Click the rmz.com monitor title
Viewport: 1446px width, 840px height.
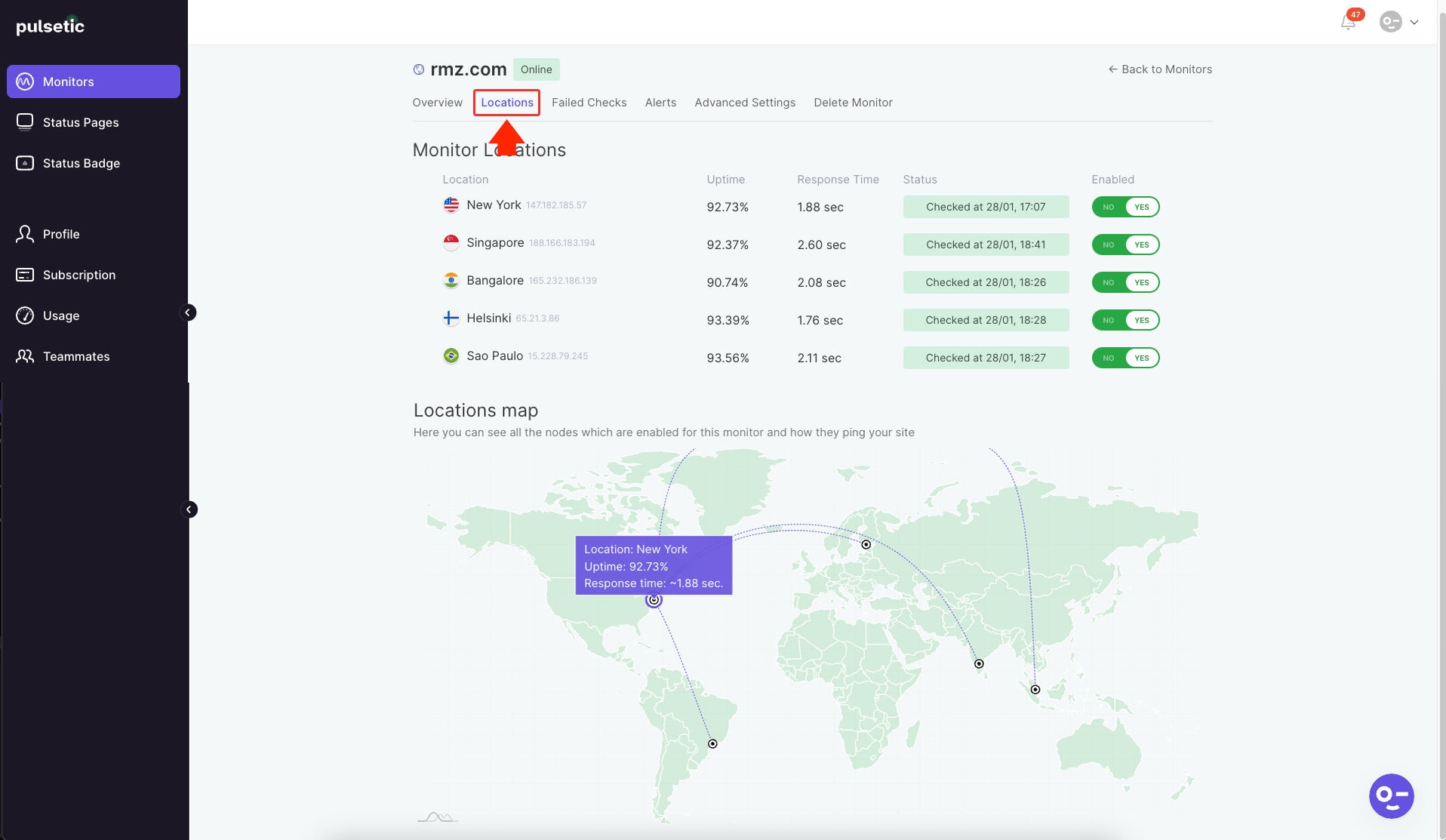pos(468,69)
